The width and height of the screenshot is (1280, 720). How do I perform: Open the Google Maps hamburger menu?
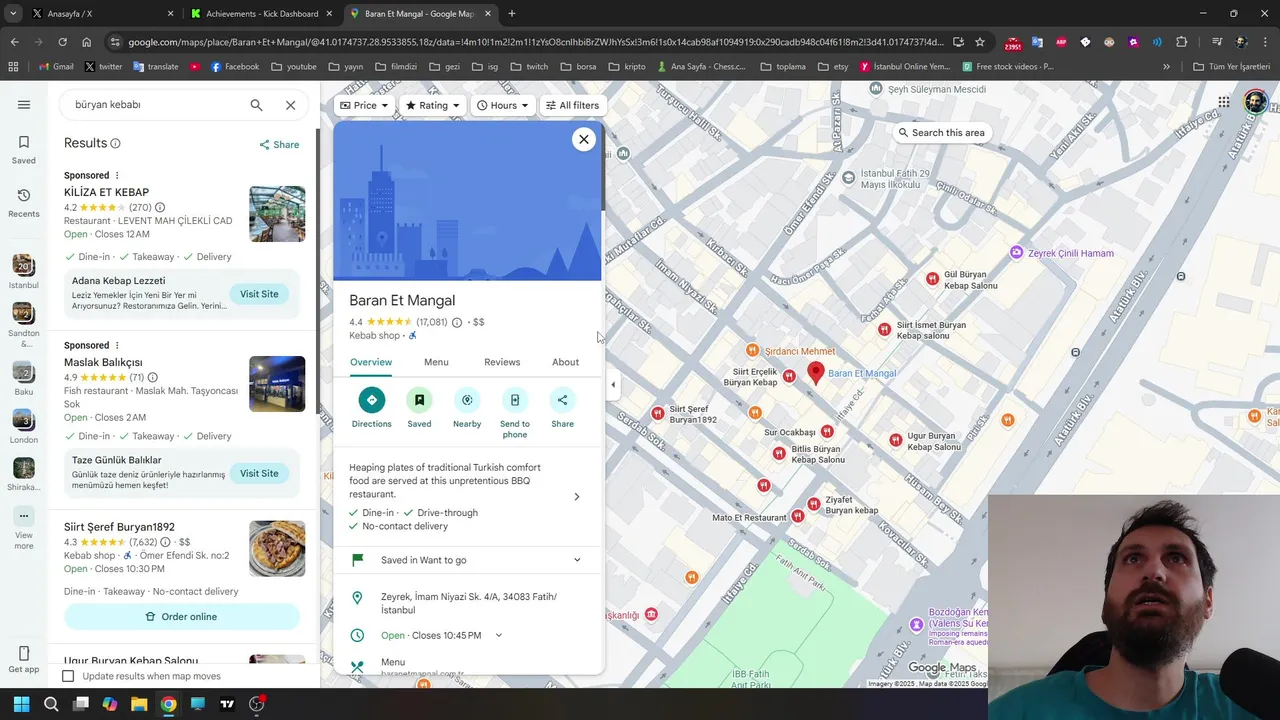point(24,104)
